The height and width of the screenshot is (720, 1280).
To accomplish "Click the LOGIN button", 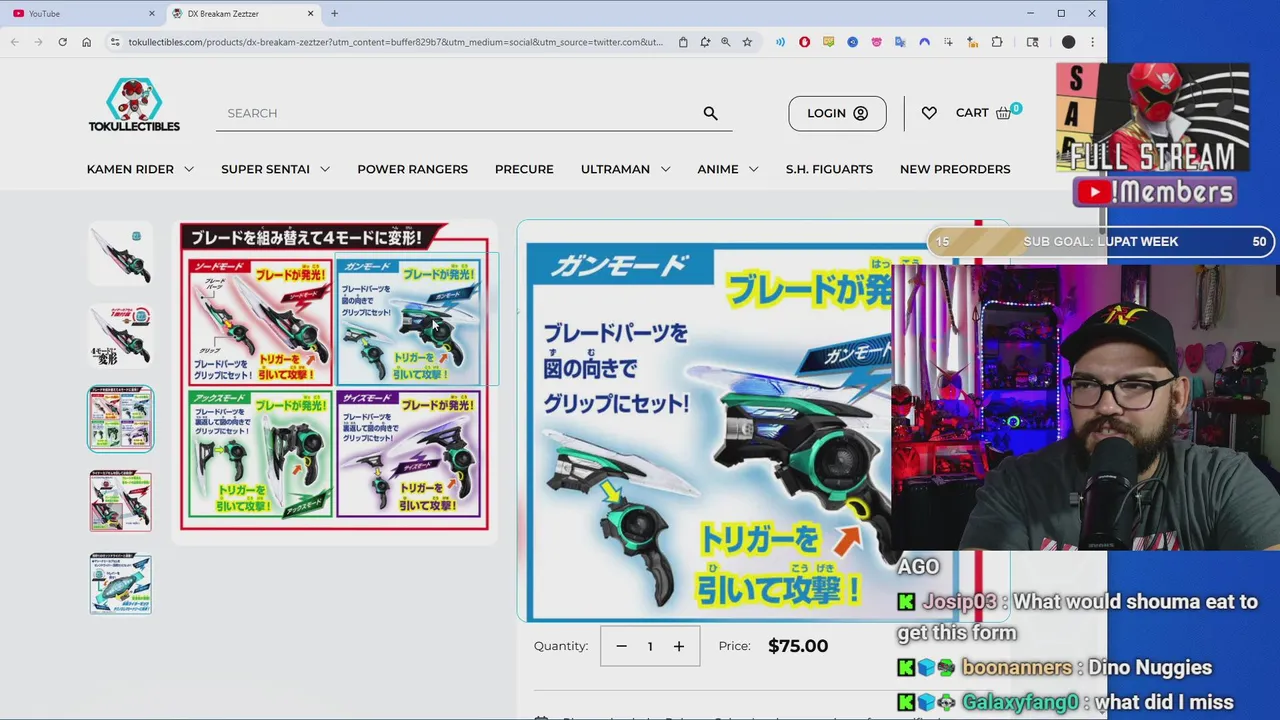I will pyautogui.click(x=837, y=113).
